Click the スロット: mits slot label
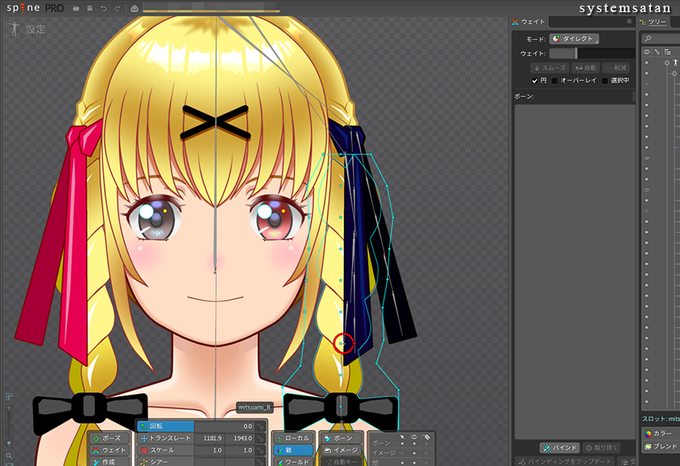 pyautogui.click(x=660, y=419)
